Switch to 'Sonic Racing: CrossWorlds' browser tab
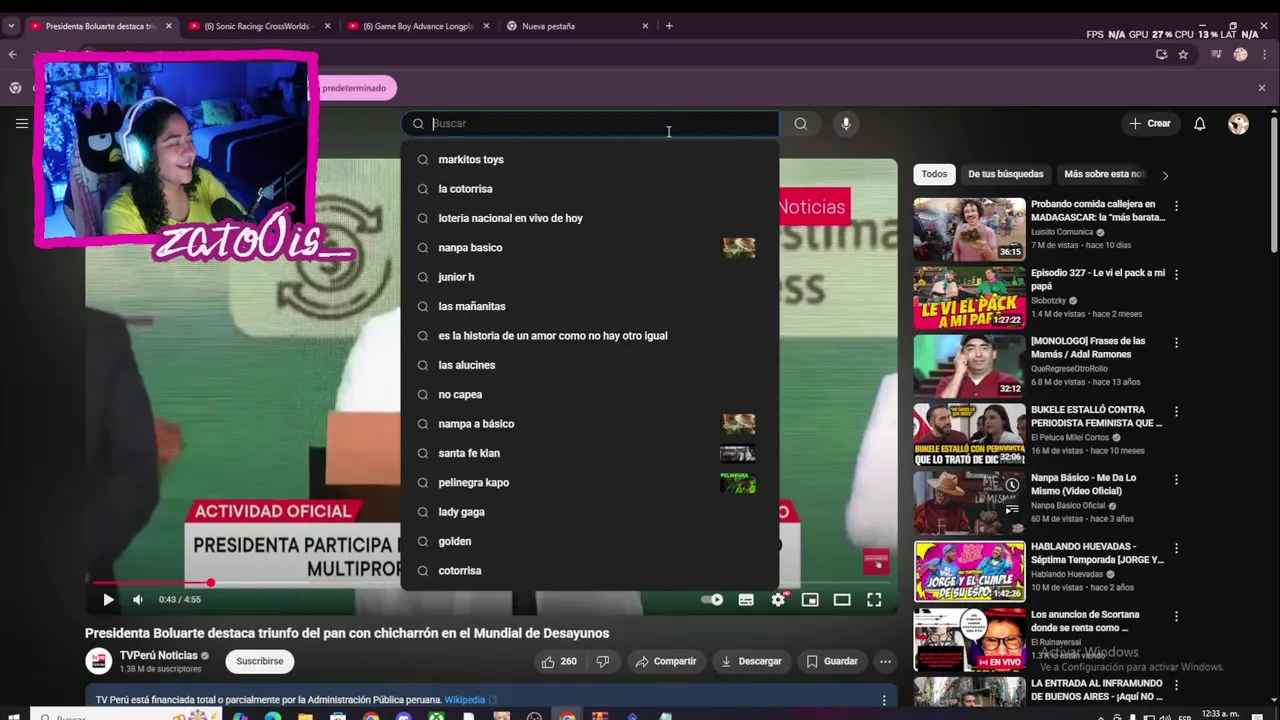This screenshot has height=720, width=1280. (x=258, y=26)
